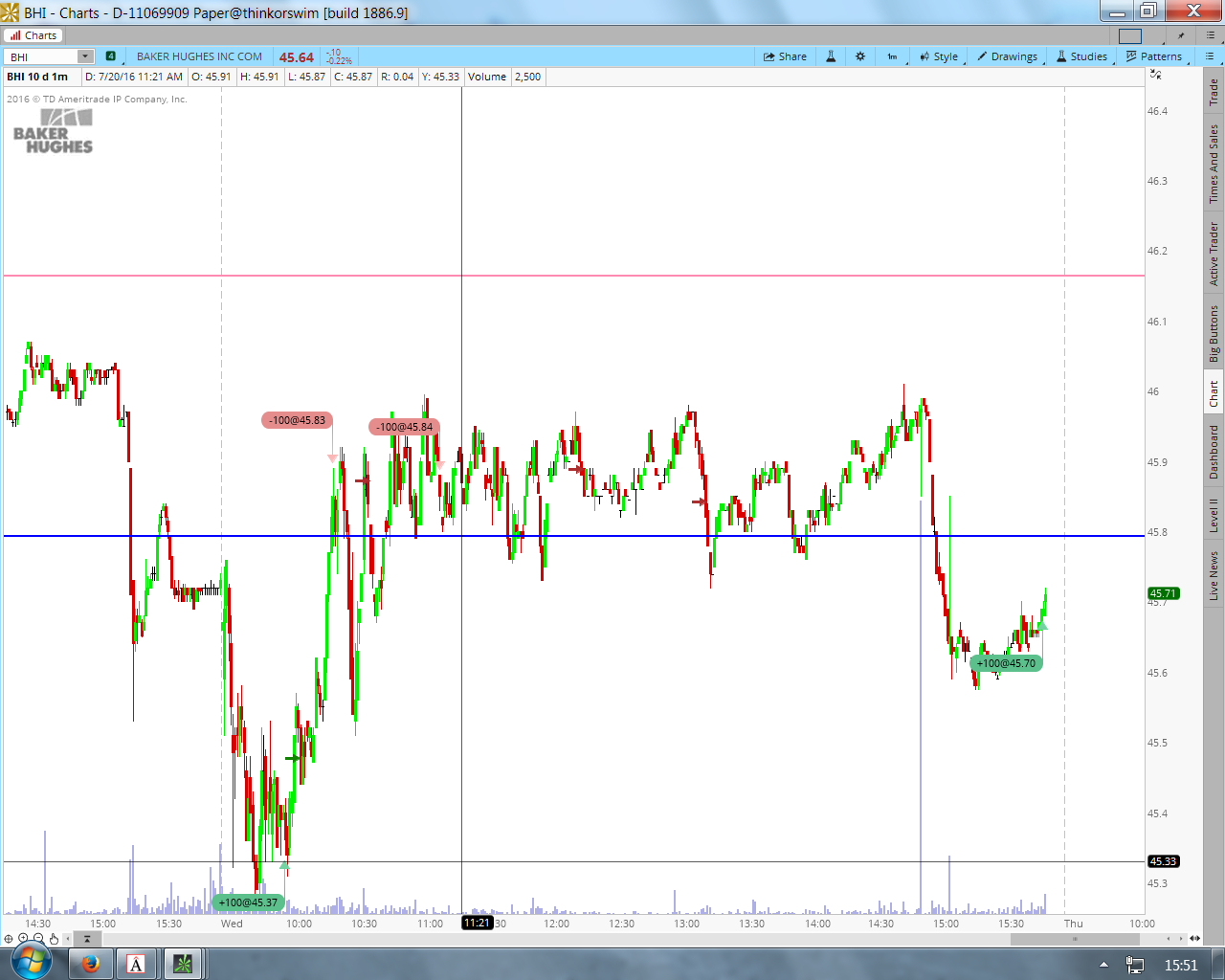The width and height of the screenshot is (1225, 980).
Task: Open chart settings gear icon
Action: click(860, 56)
